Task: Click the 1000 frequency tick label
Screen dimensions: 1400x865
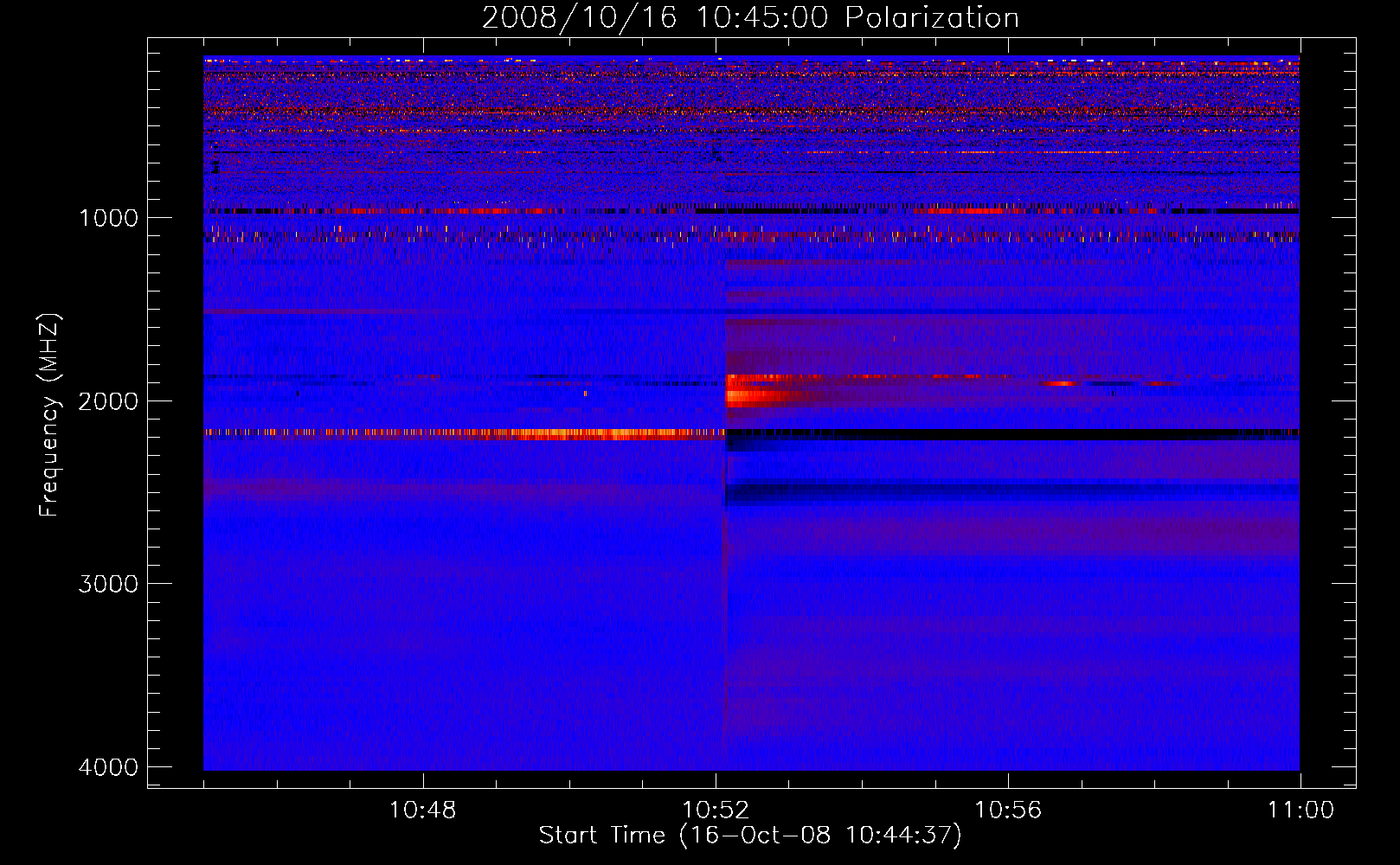Action: pos(109,218)
